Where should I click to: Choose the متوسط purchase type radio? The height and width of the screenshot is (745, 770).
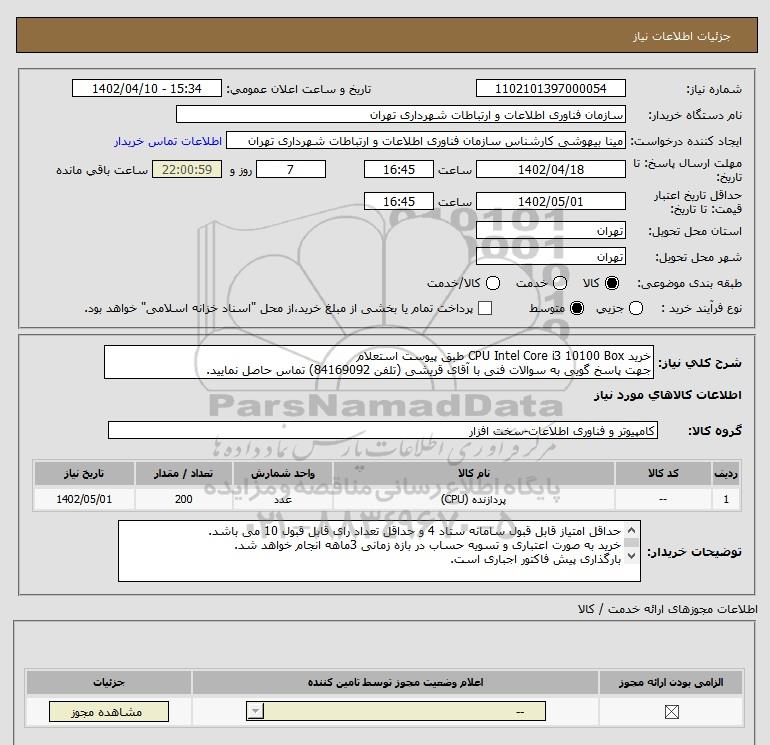click(577, 308)
